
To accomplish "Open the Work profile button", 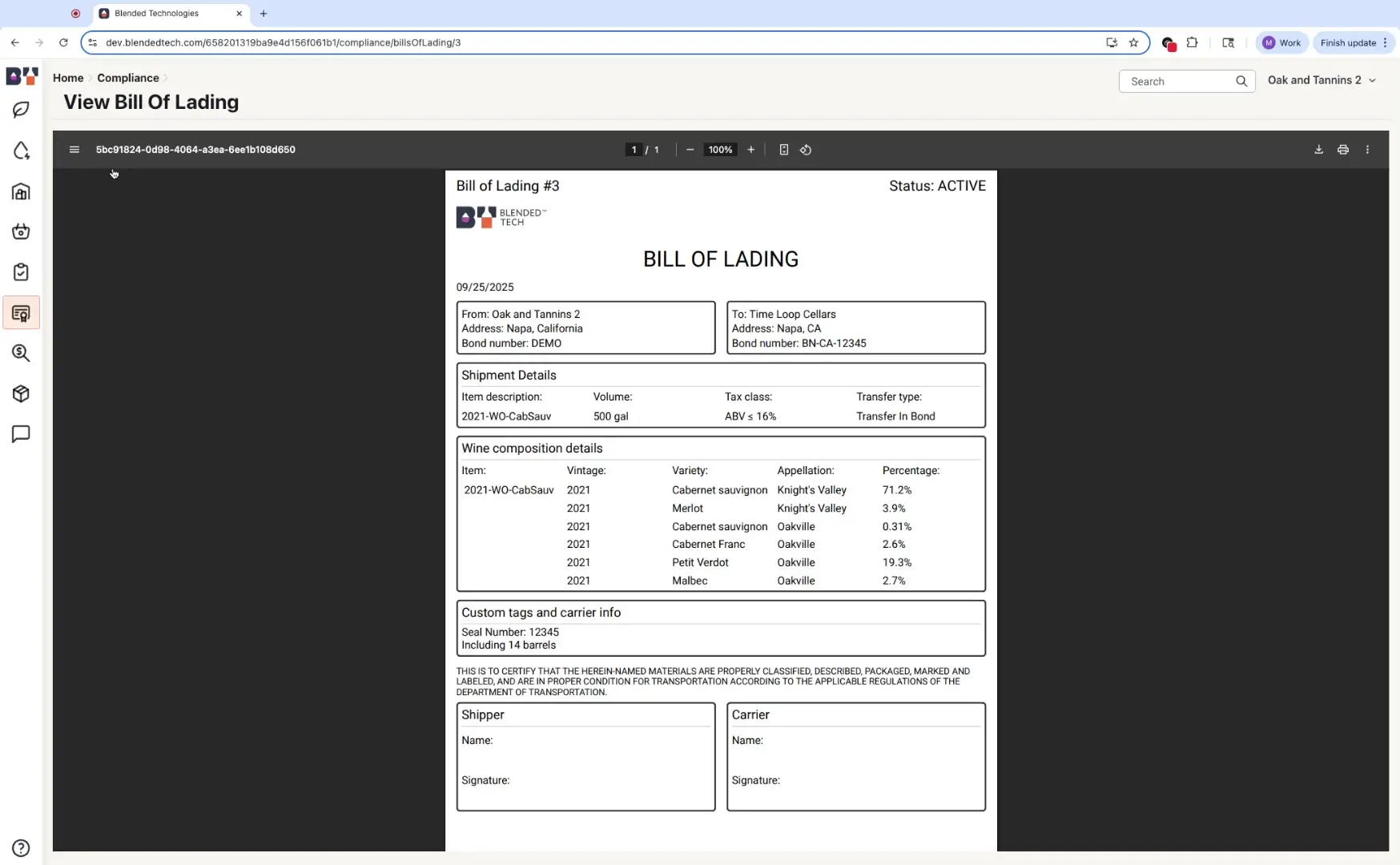I will [x=1281, y=42].
